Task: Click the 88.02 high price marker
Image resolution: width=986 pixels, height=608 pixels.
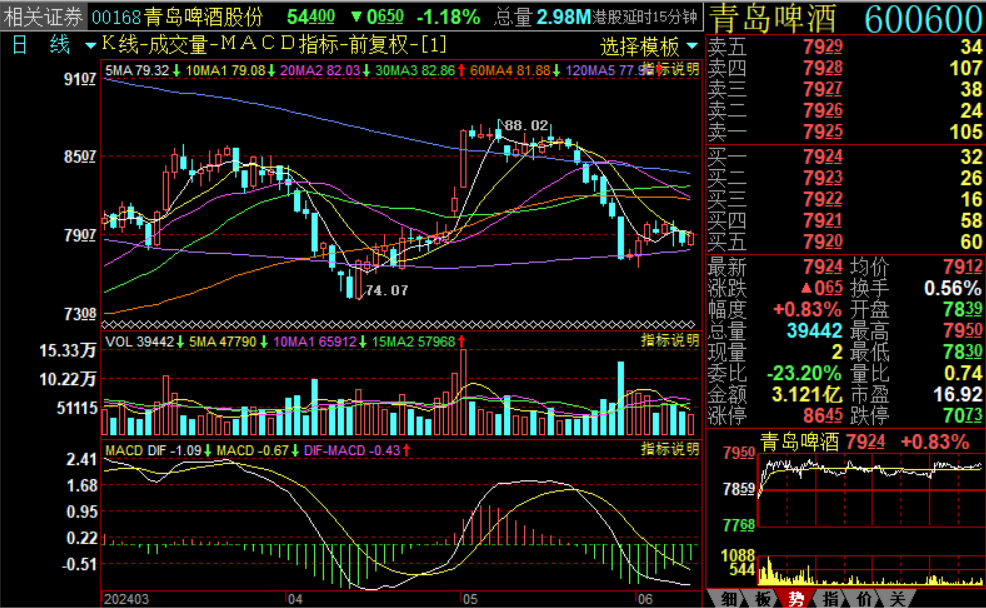Action: [x=526, y=126]
